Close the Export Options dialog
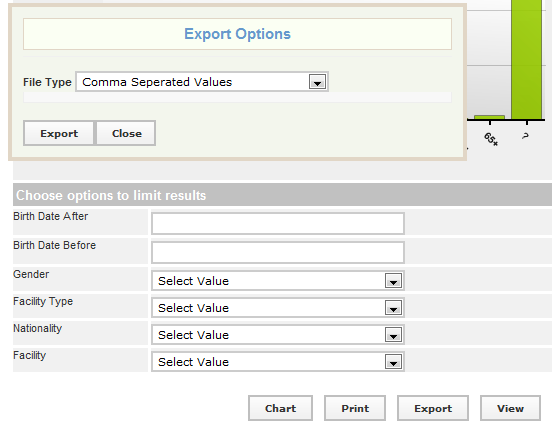Viewport: 552px width, 423px height. pyautogui.click(x=126, y=133)
